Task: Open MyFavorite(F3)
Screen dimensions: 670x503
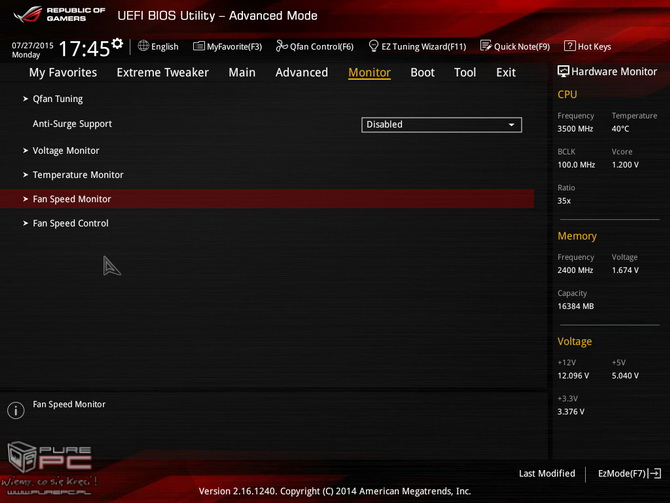Action: click(227, 46)
